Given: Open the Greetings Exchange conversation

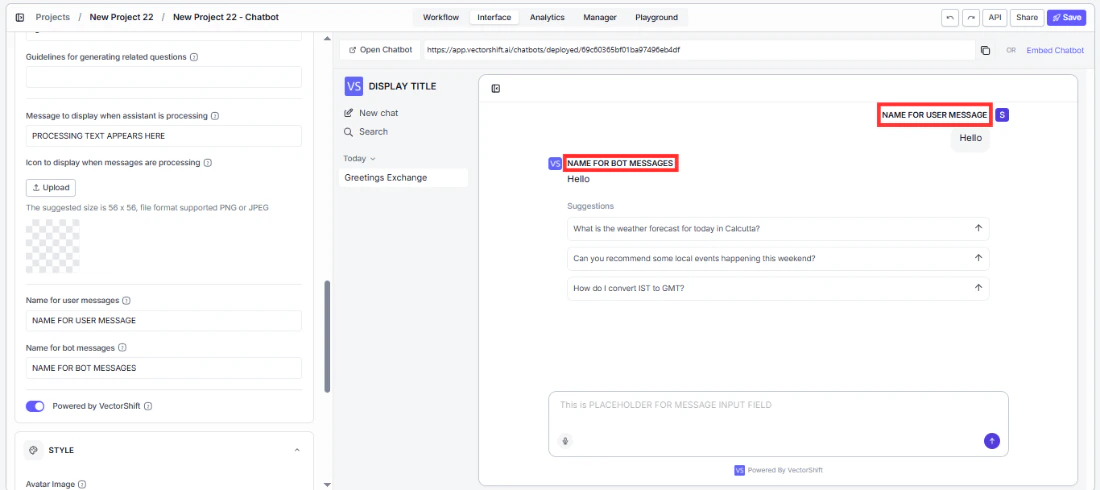Looking at the screenshot, I should click(403, 178).
